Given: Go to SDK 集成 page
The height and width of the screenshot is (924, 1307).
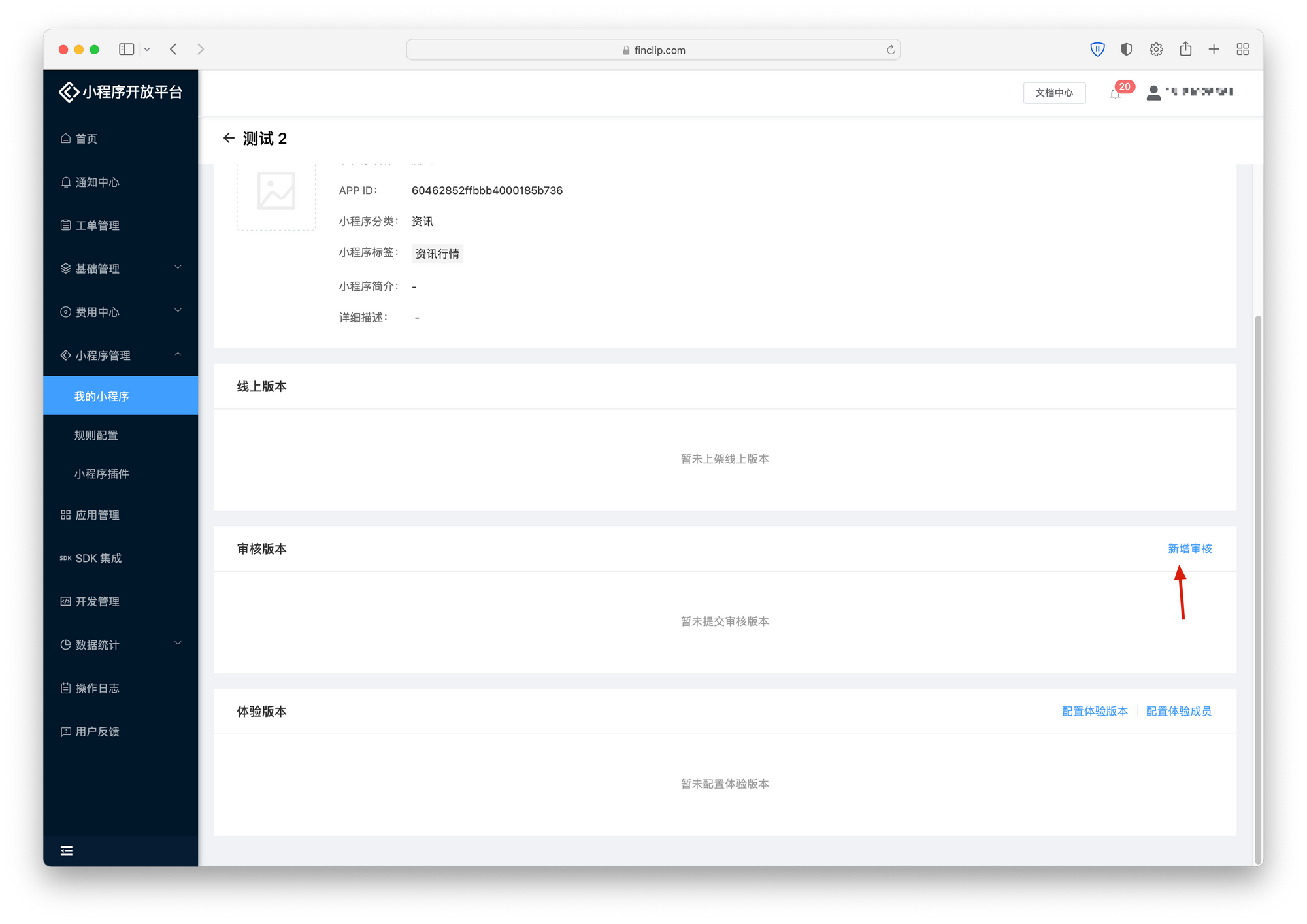Looking at the screenshot, I should pos(98,558).
